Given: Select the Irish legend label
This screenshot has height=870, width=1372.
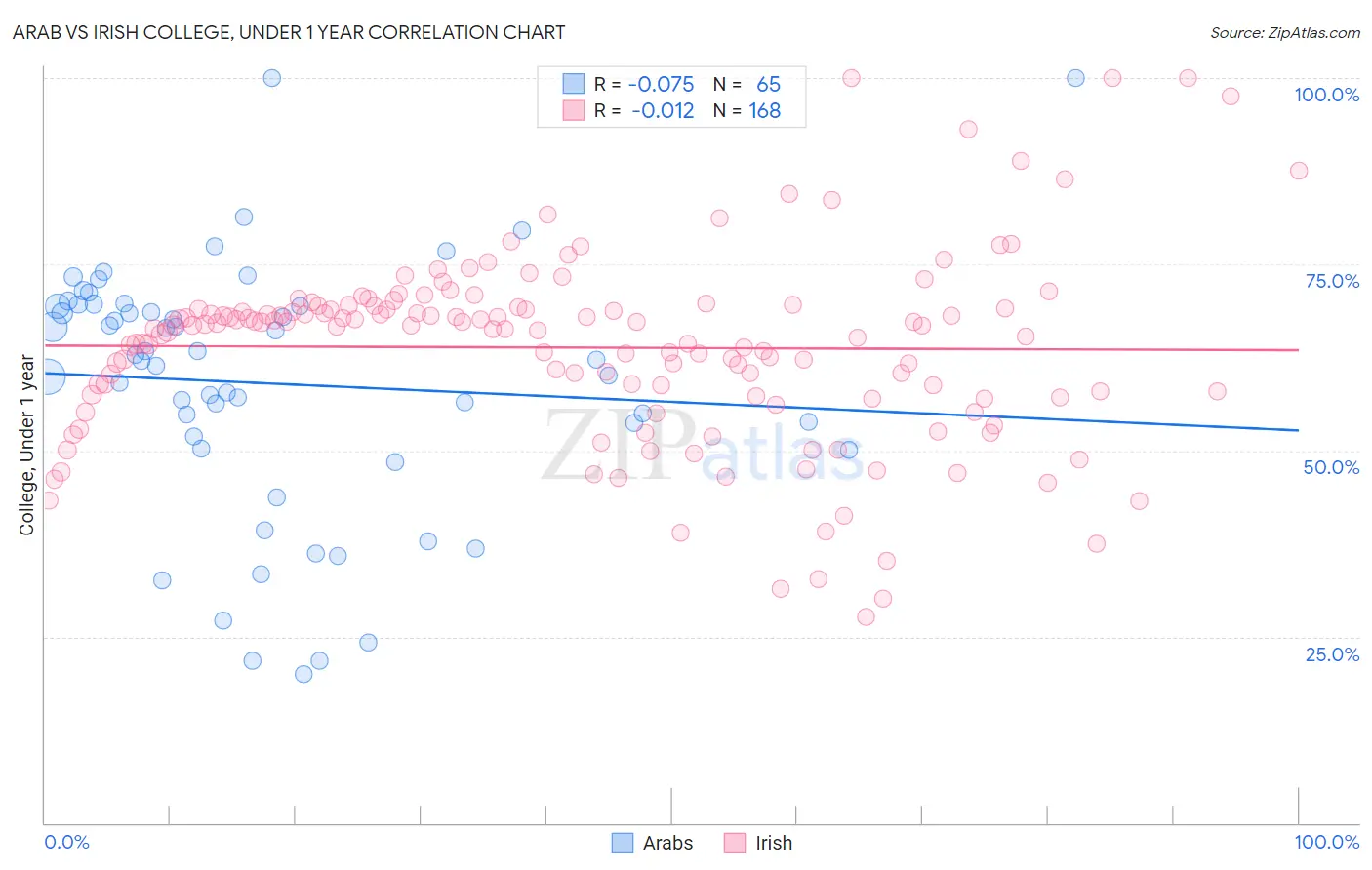Looking at the screenshot, I should coord(774,843).
